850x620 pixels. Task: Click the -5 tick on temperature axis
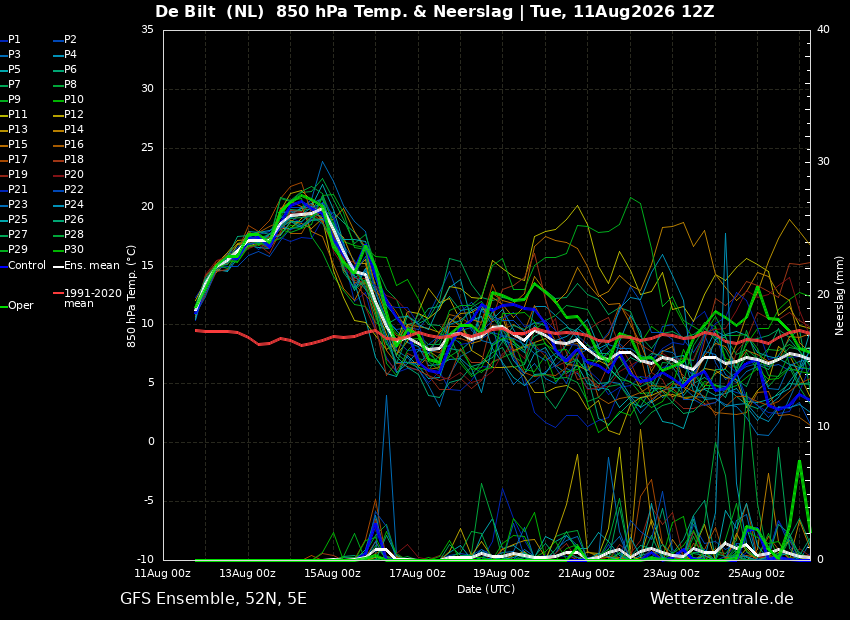pyautogui.click(x=149, y=501)
